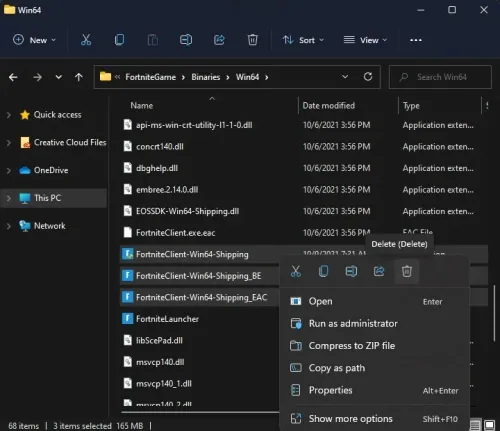The width and height of the screenshot is (500, 431).
Task: Open the See more ellipsis menu in the toolbar
Action: click(x=416, y=40)
